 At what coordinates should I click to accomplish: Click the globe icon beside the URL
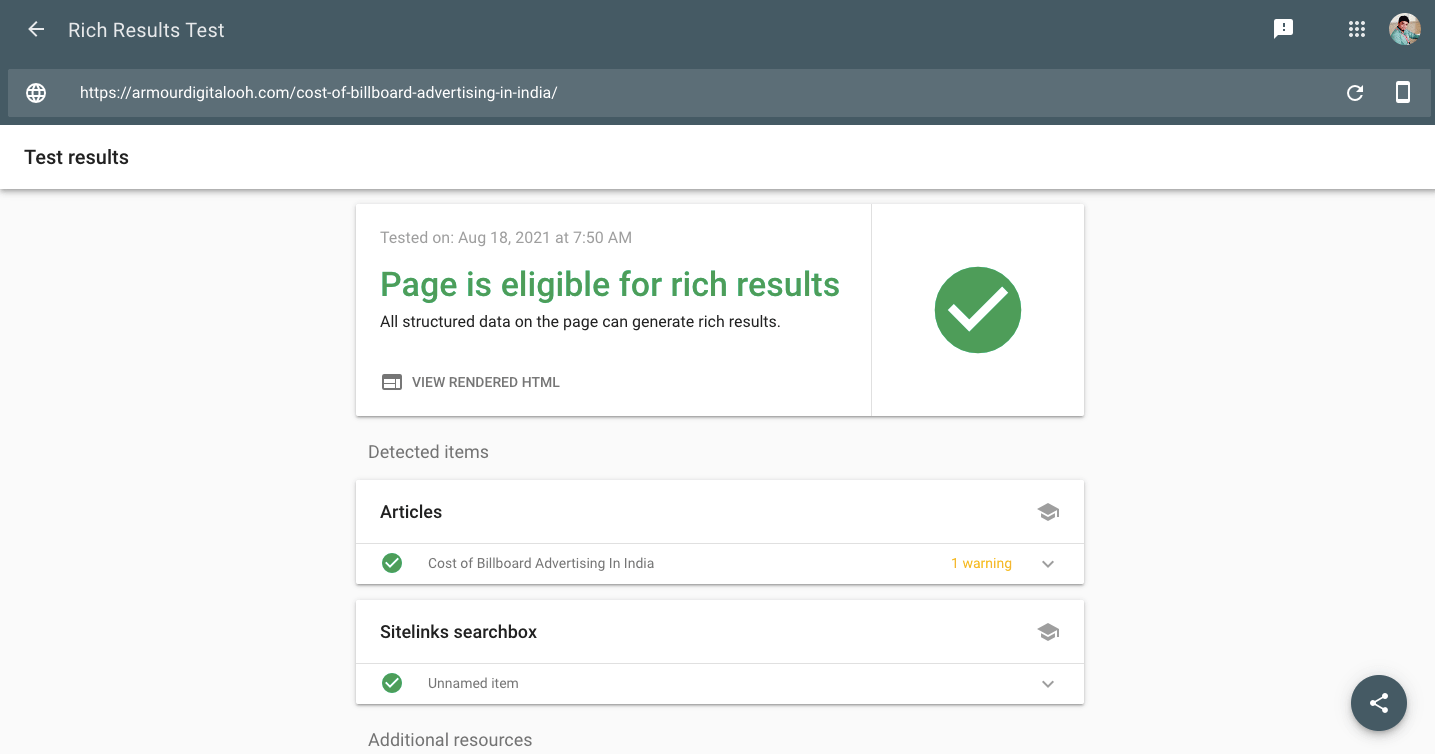36,93
